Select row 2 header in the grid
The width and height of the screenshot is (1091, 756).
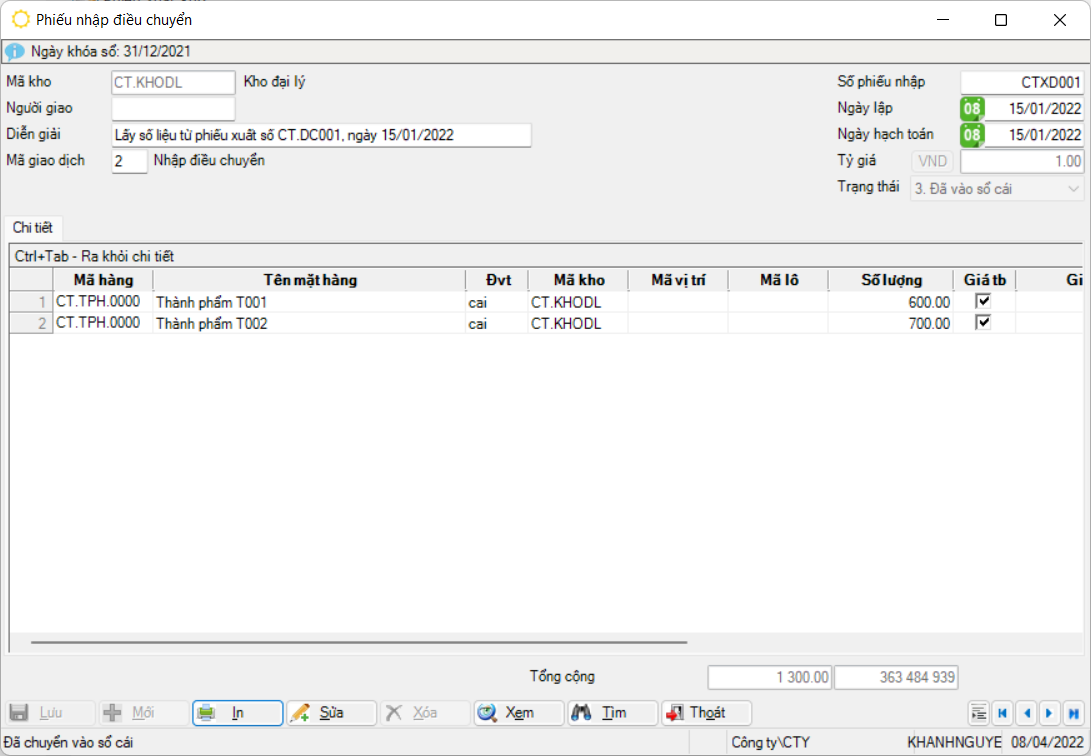(31, 323)
